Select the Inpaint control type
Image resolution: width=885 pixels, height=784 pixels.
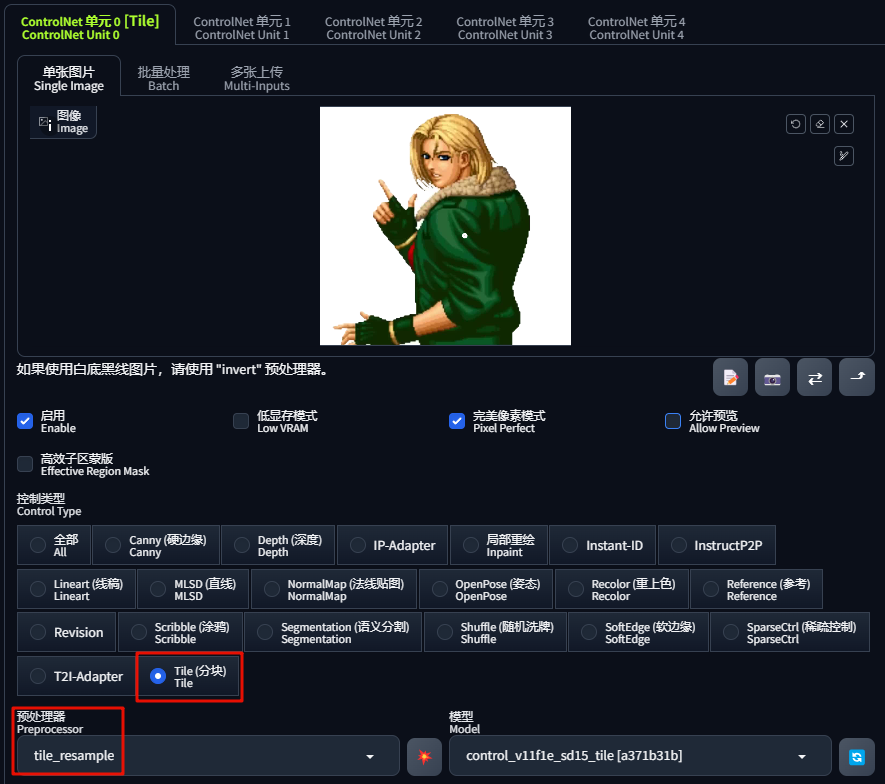[499, 545]
